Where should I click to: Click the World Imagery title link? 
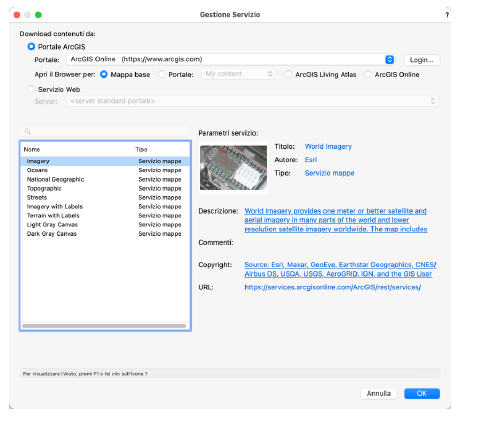(x=328, y=147)
